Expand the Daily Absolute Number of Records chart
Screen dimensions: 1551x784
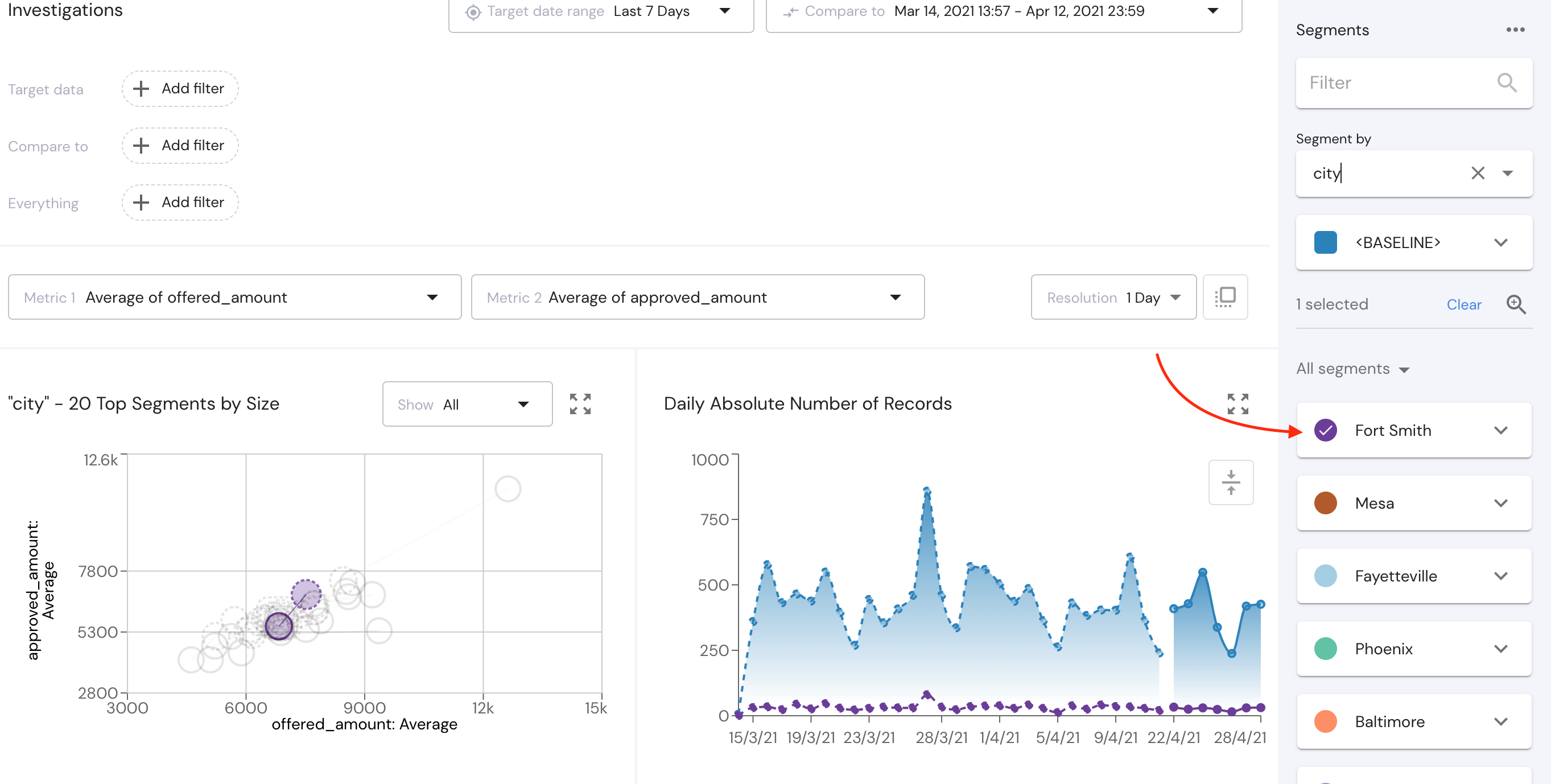[x=1237, y=404]
